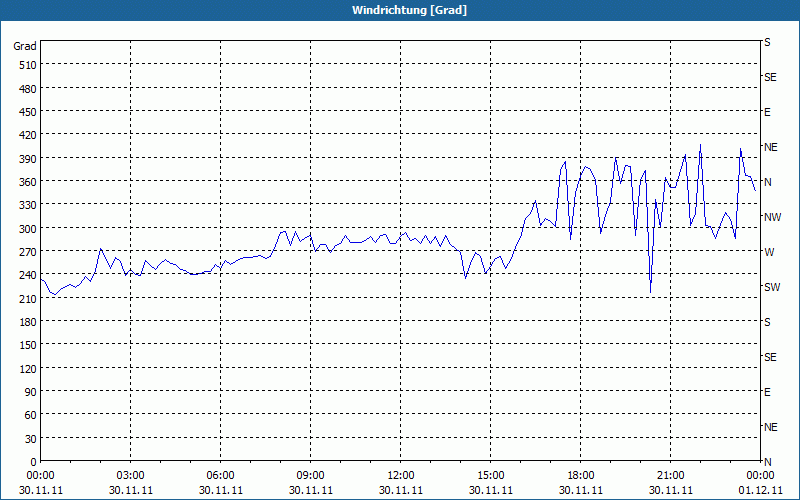Select the E compass label level with 90
Screen dimensions: 800x500
[767, 392]
